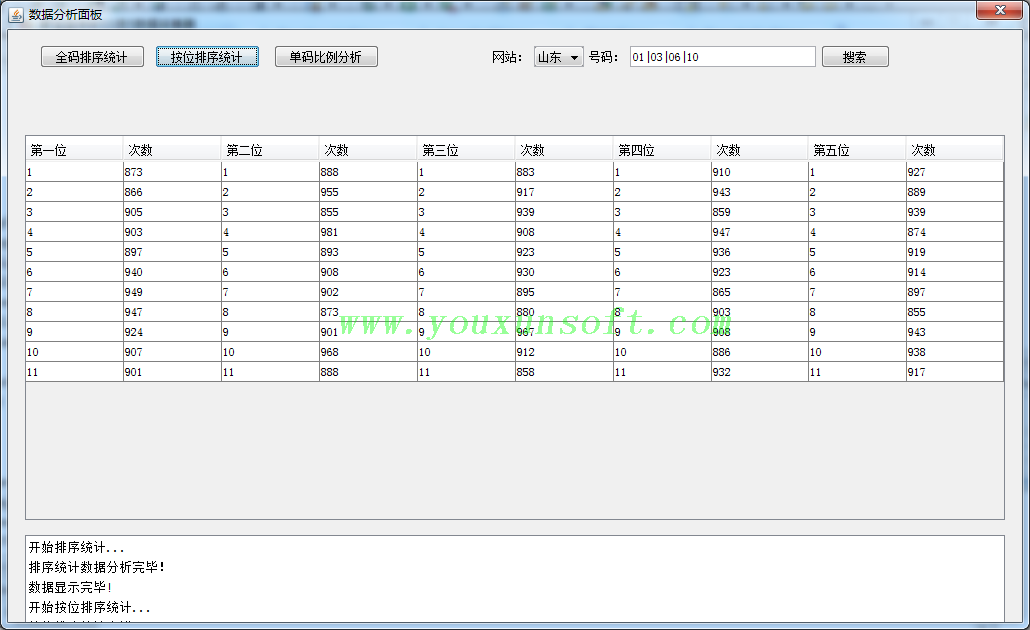
Task: Click the cell showing count 968
Action: tap(367, 352)
